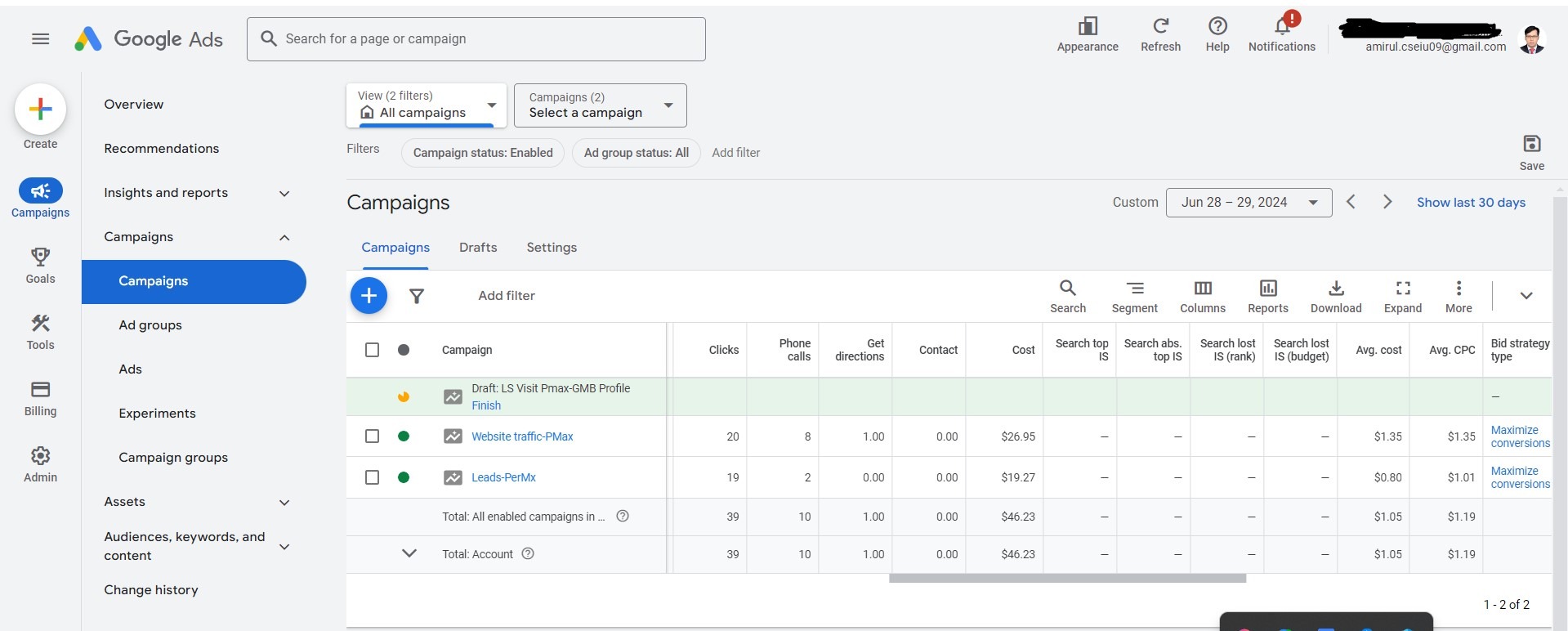1568x631 pixels.
Task: Switch to the Settings tab
Action: point(552,248)
